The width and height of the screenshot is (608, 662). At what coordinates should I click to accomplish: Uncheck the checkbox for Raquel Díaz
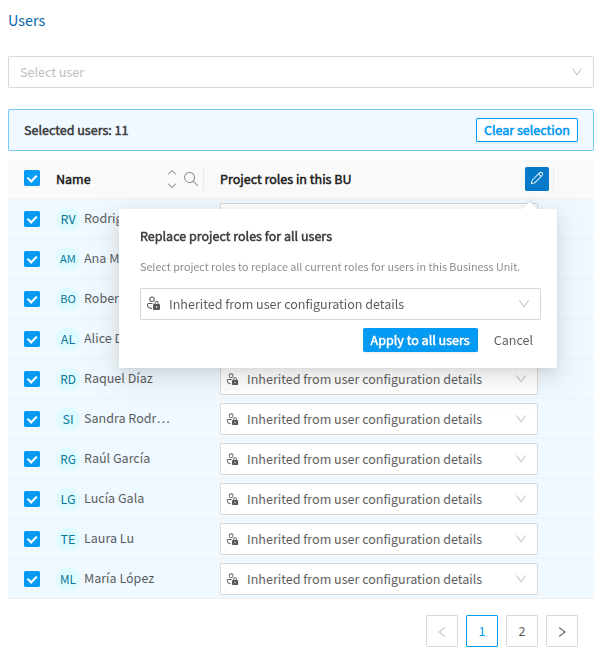click(32, 379)
